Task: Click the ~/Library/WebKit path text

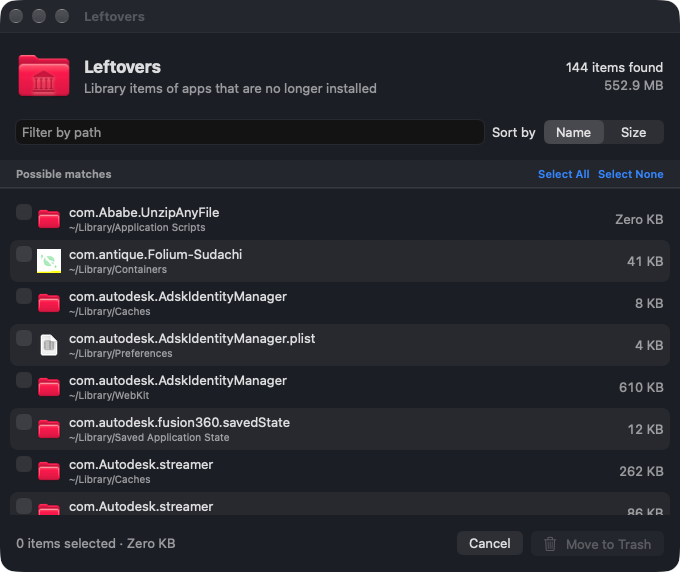Action: coord(109,395)
